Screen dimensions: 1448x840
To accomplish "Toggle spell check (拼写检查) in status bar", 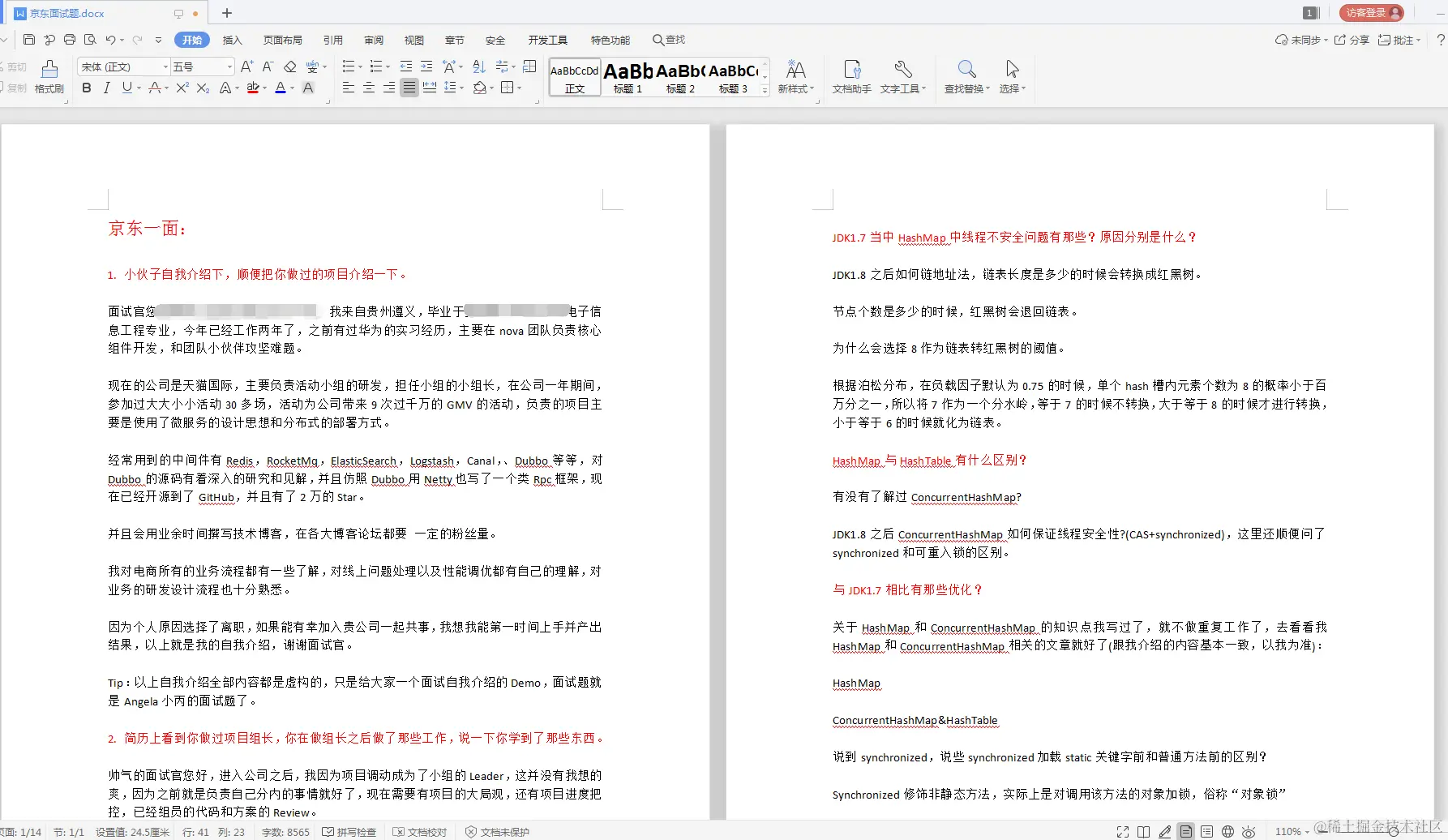I will tap(349, 832).
